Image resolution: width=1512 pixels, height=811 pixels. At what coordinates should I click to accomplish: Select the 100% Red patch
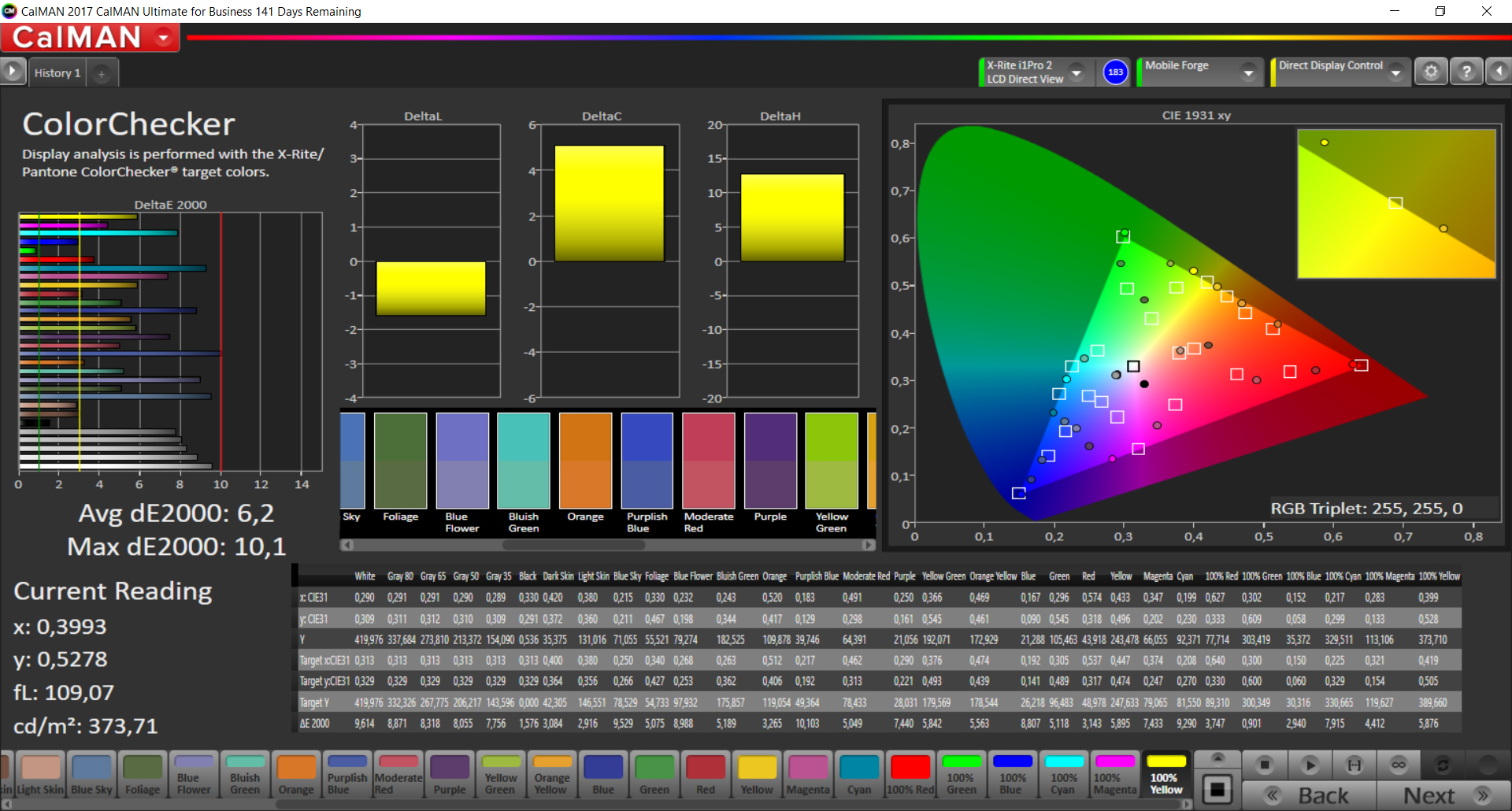pyautogui.click(x=910, y=775)
